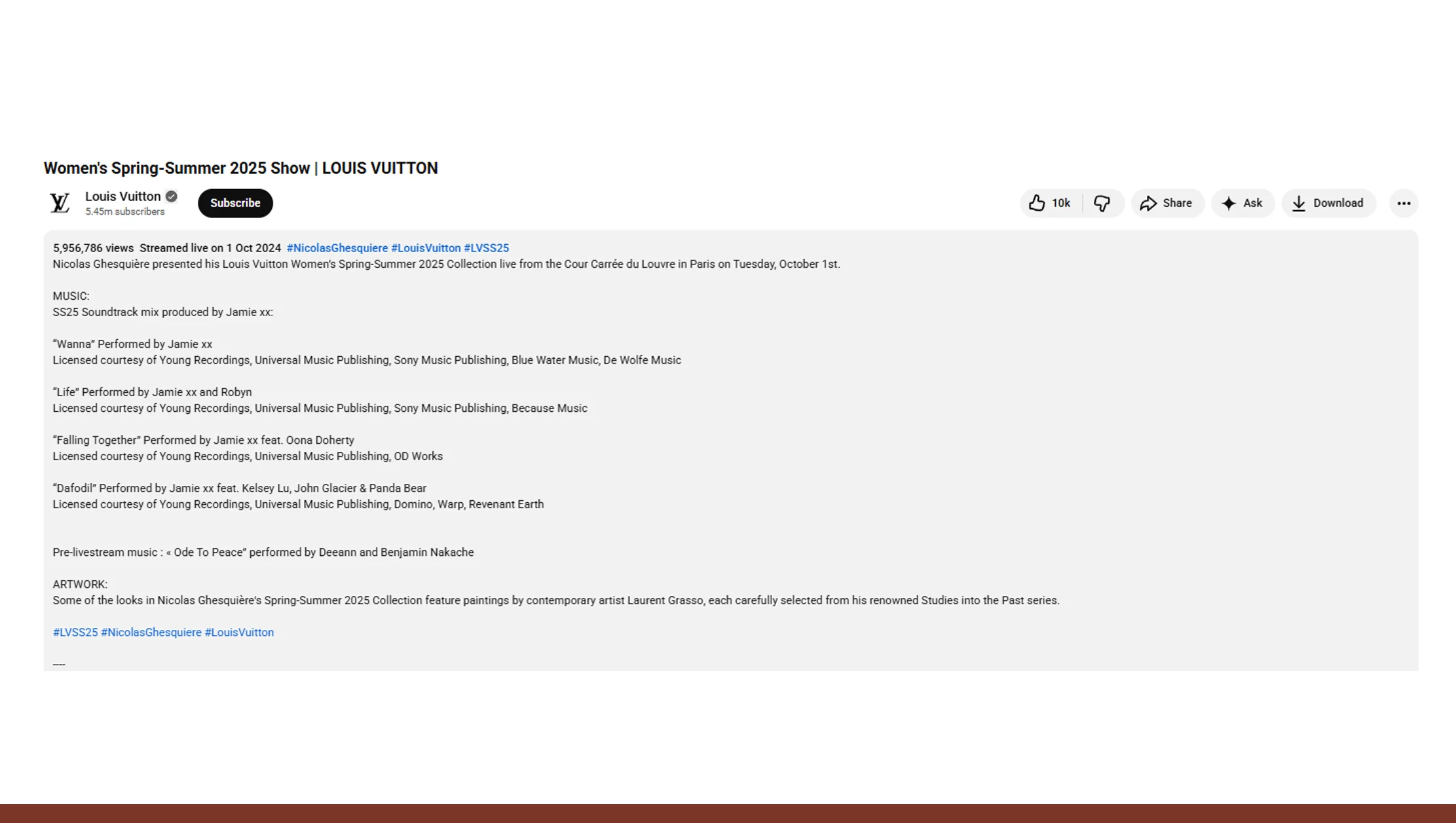Click the 5.45m subscribers text
The height and width of the screenshot is (823, 1456).
[x=124, y=211]
